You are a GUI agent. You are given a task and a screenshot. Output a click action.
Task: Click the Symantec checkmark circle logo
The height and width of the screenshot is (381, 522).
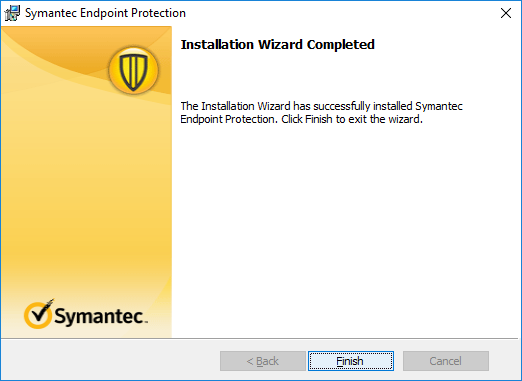pos(39,314)
